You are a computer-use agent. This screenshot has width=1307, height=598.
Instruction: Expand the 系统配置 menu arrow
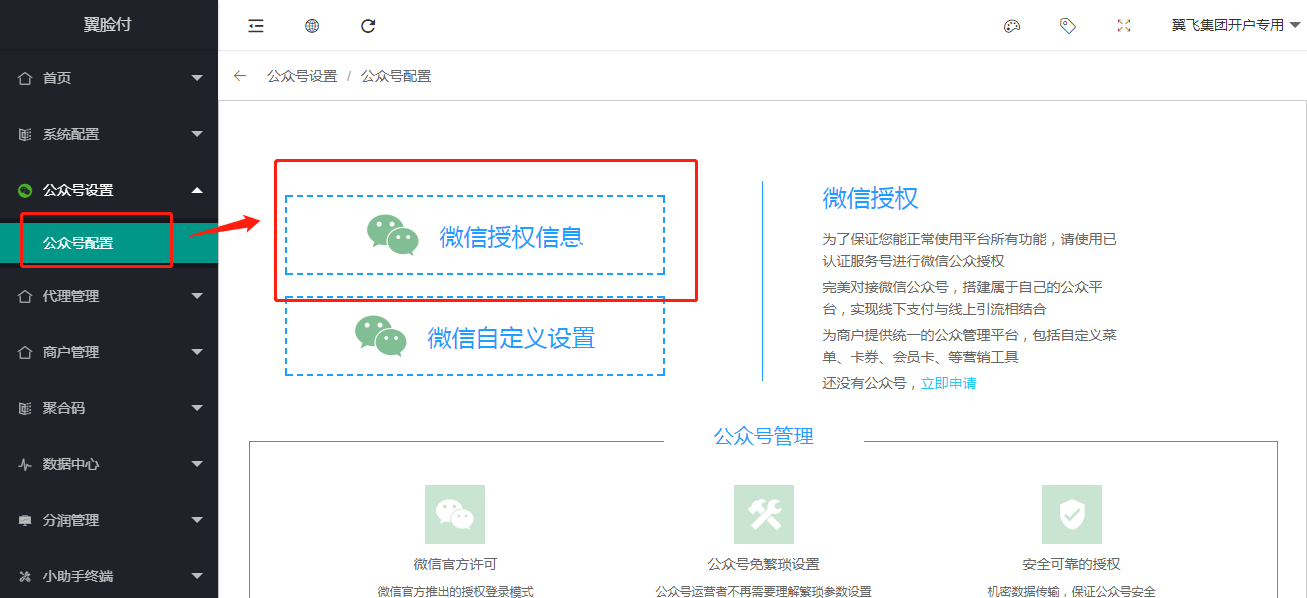pos(197,134)
